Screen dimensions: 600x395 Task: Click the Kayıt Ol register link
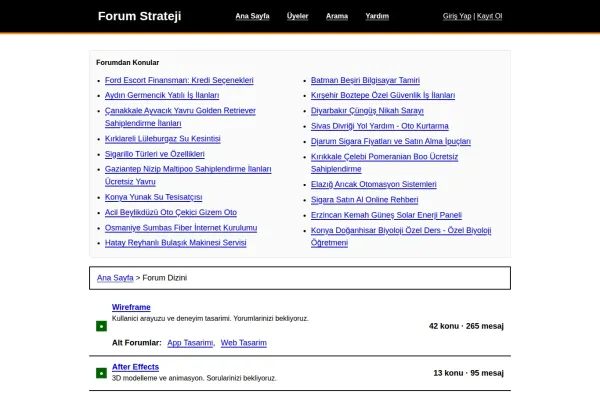(489, 16)
